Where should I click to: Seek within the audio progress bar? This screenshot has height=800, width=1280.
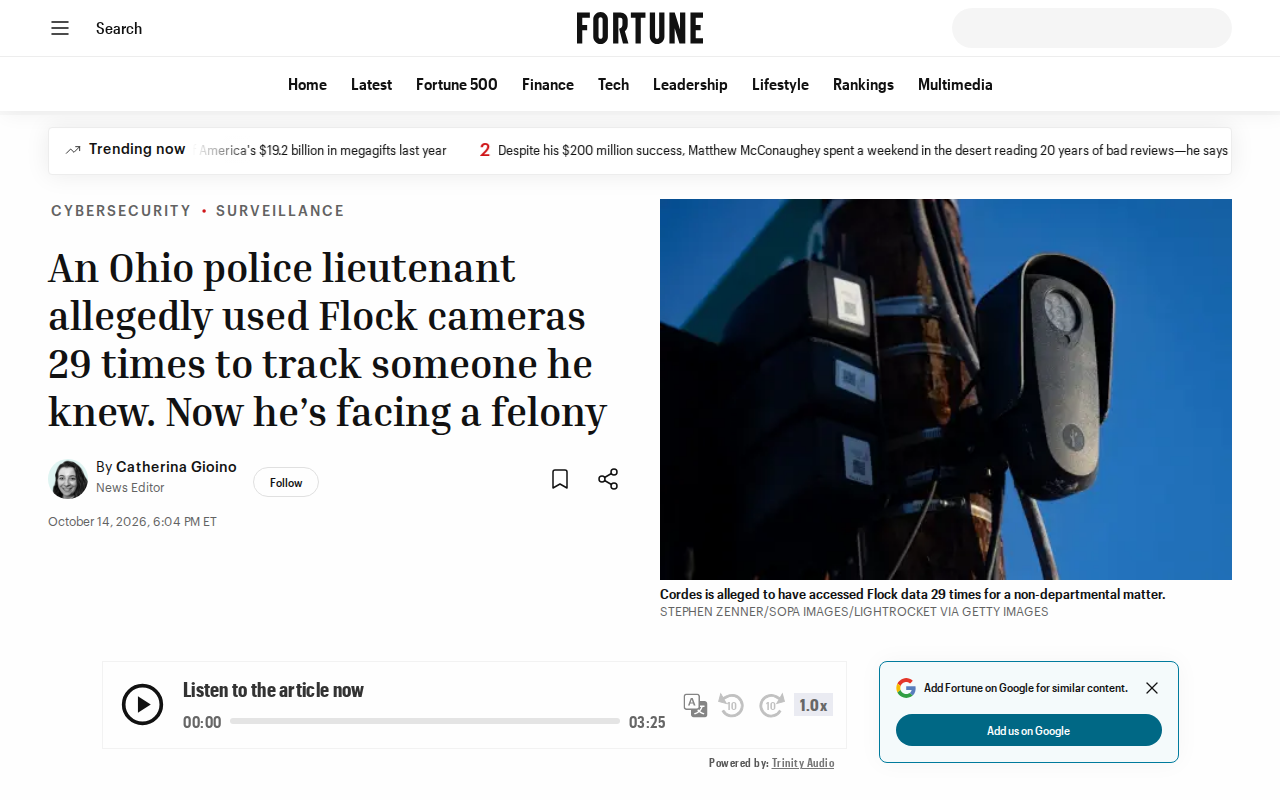pos(425,721)
